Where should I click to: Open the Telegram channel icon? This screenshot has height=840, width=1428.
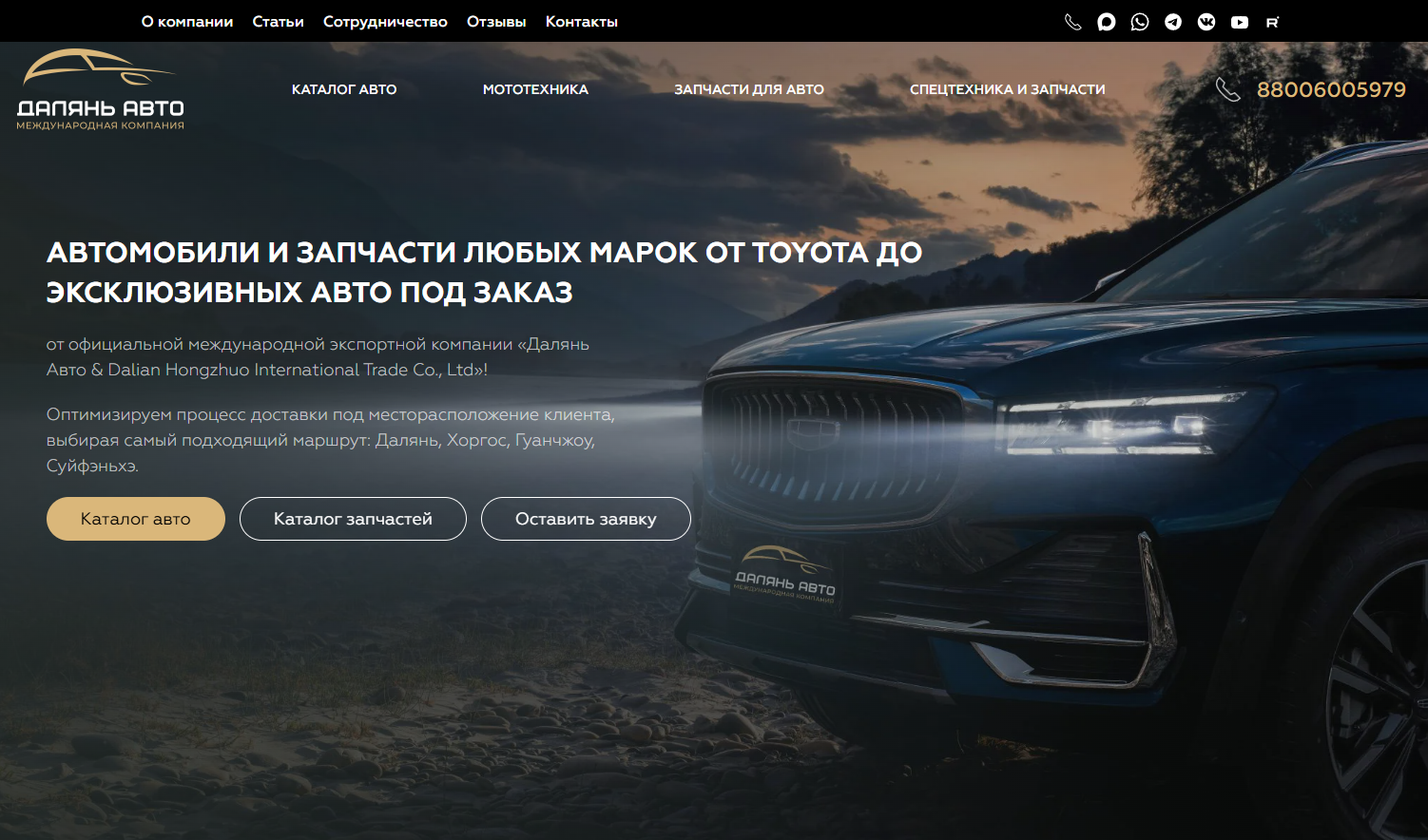tap(1172, 22)
